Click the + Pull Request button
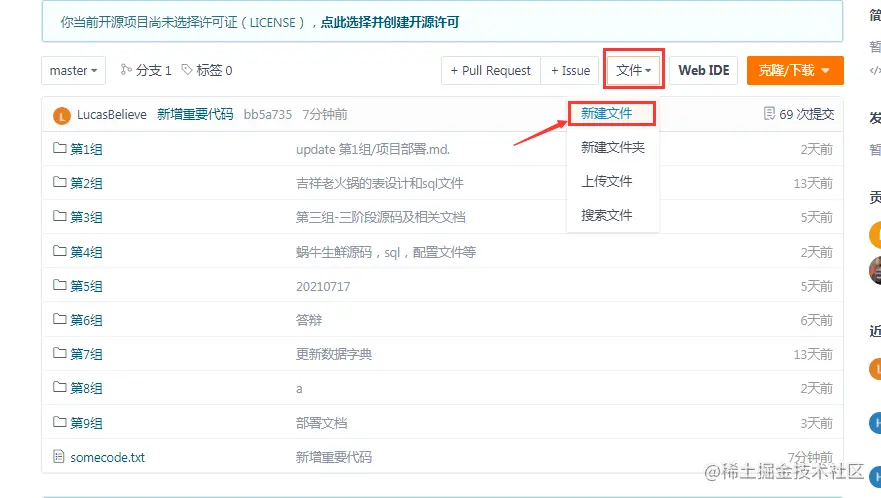 click(491, 70)
